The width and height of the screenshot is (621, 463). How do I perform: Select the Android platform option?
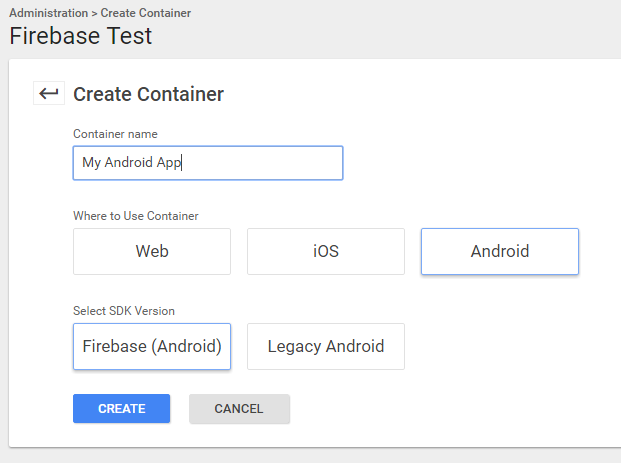500,251
